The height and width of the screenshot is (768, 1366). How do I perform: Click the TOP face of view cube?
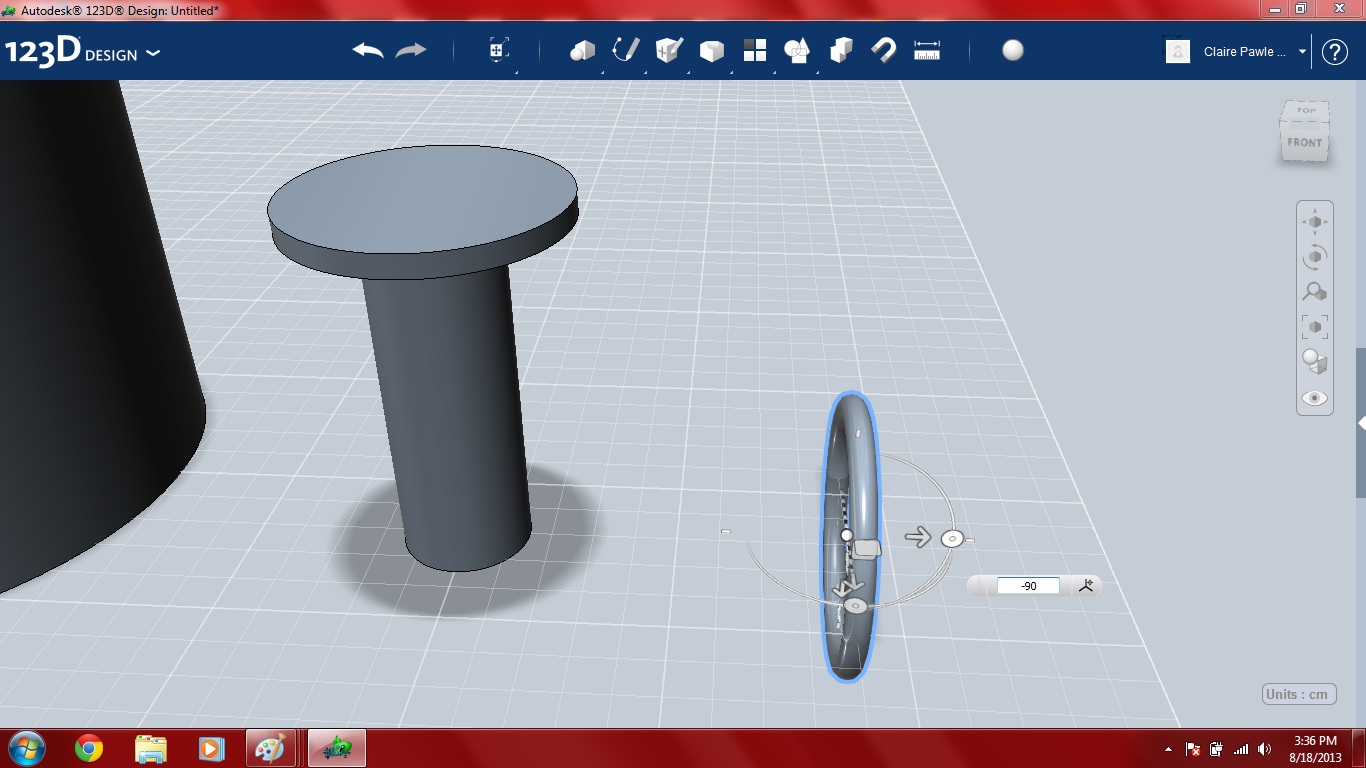point(1306,111)
